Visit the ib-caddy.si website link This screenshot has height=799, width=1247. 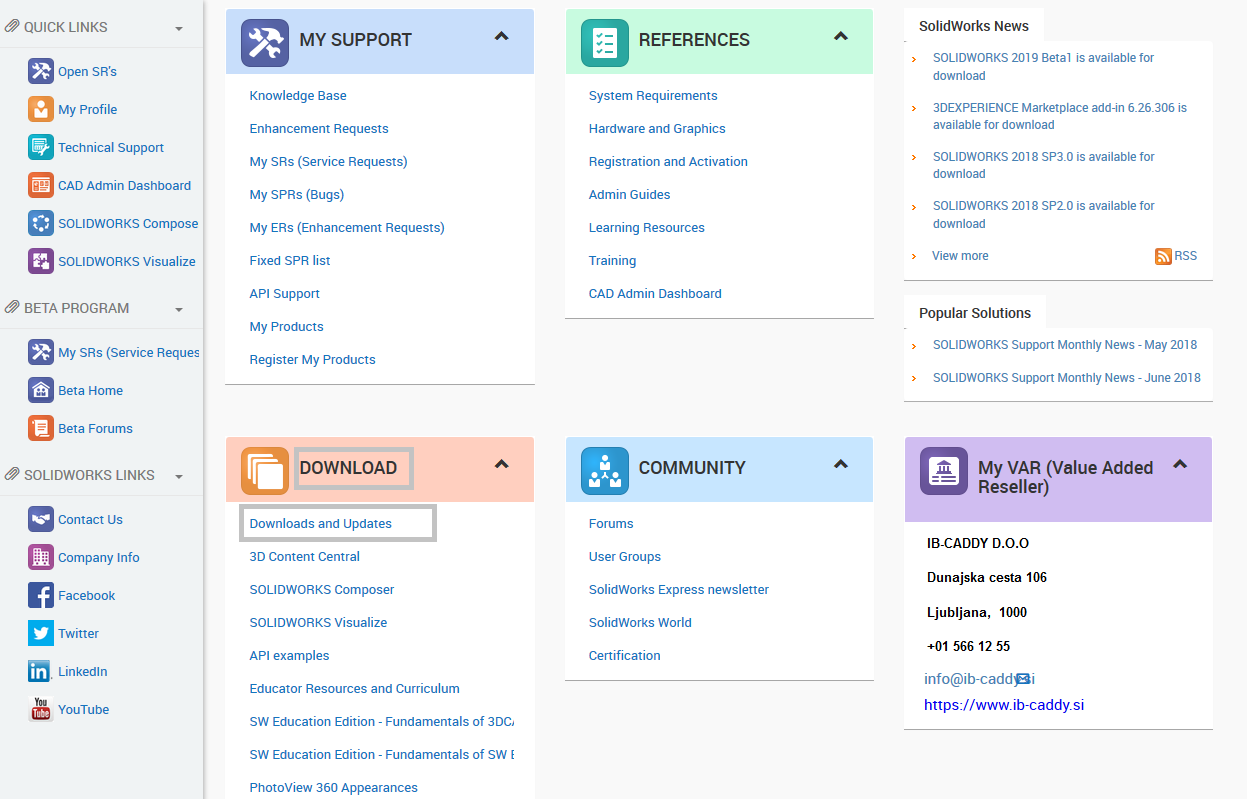(x=1004, y=705)
